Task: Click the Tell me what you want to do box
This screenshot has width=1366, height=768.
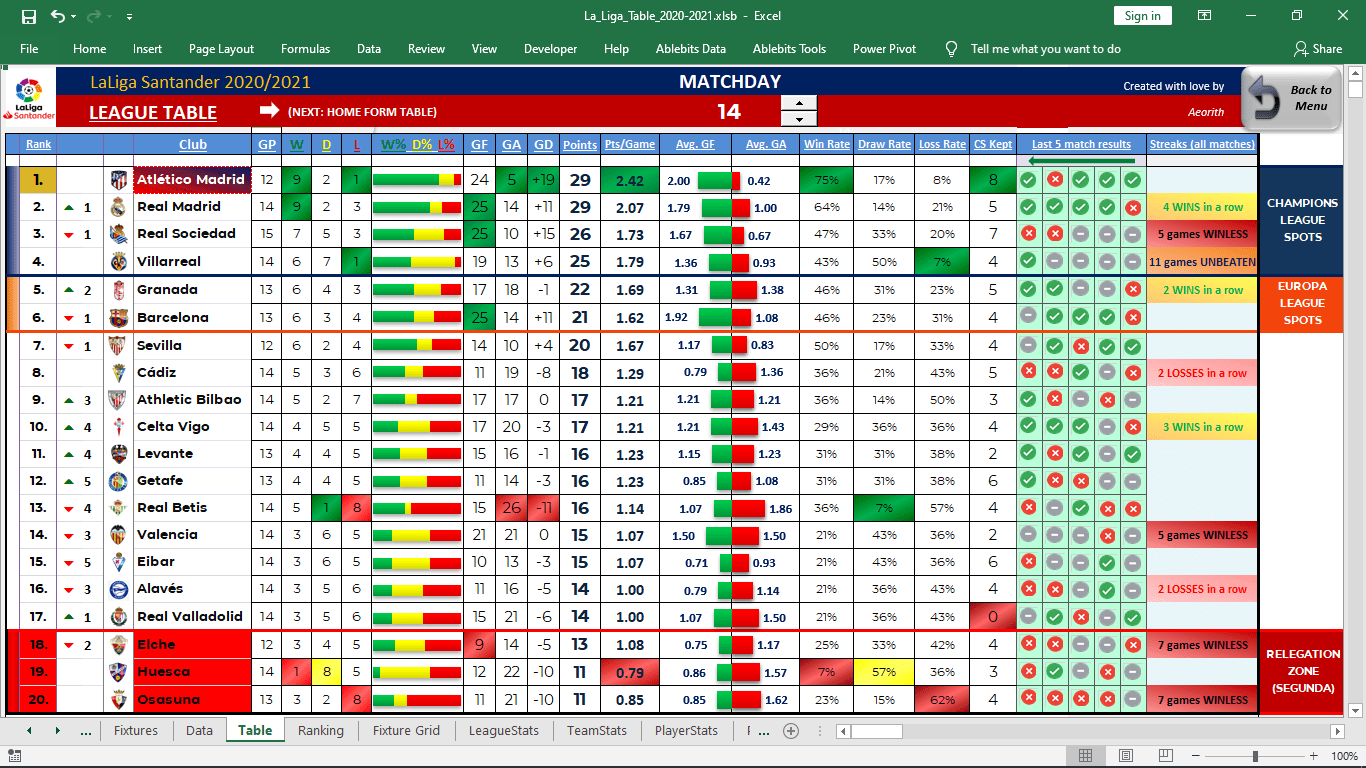Action: point(1040,48)
